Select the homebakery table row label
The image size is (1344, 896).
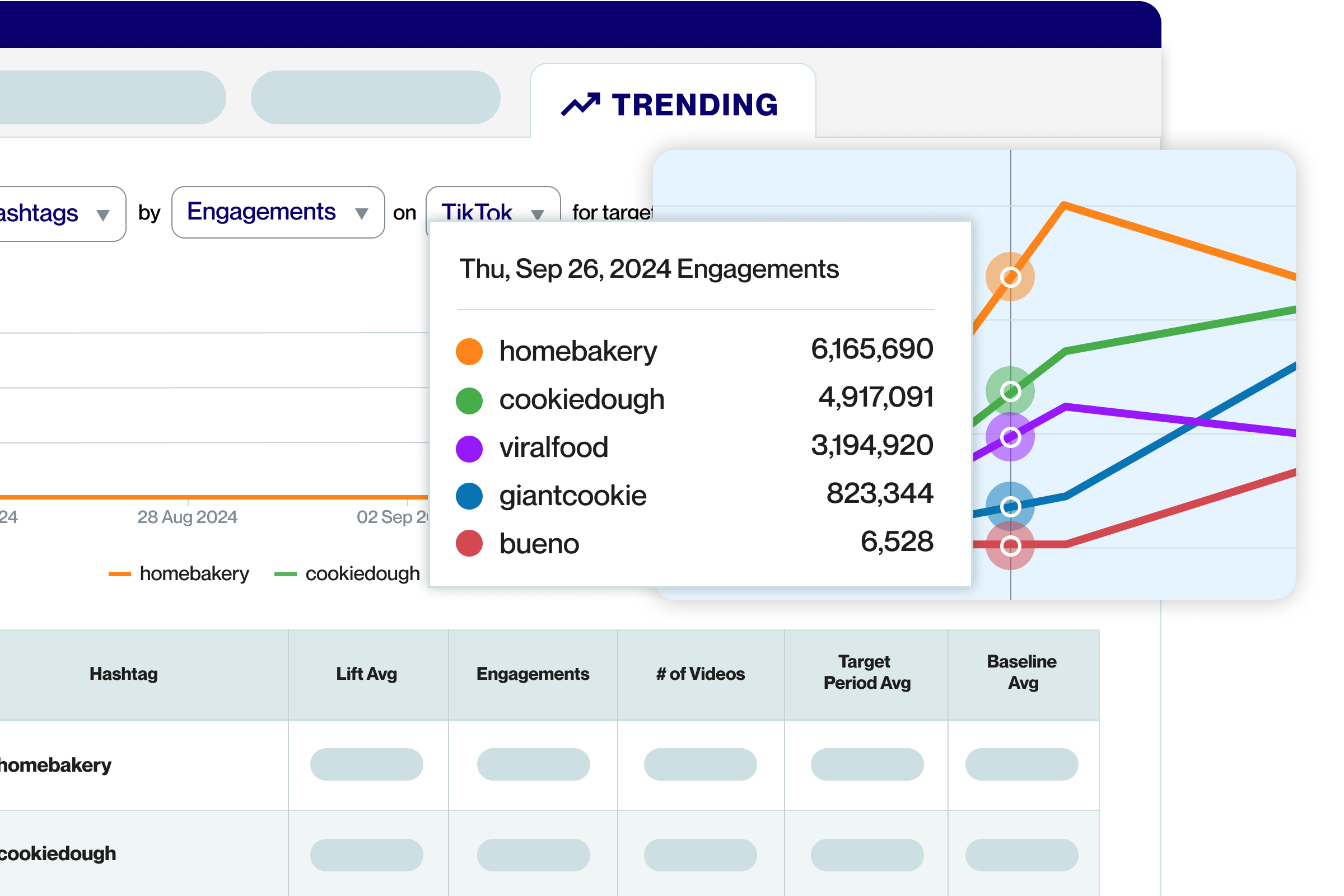55,764
